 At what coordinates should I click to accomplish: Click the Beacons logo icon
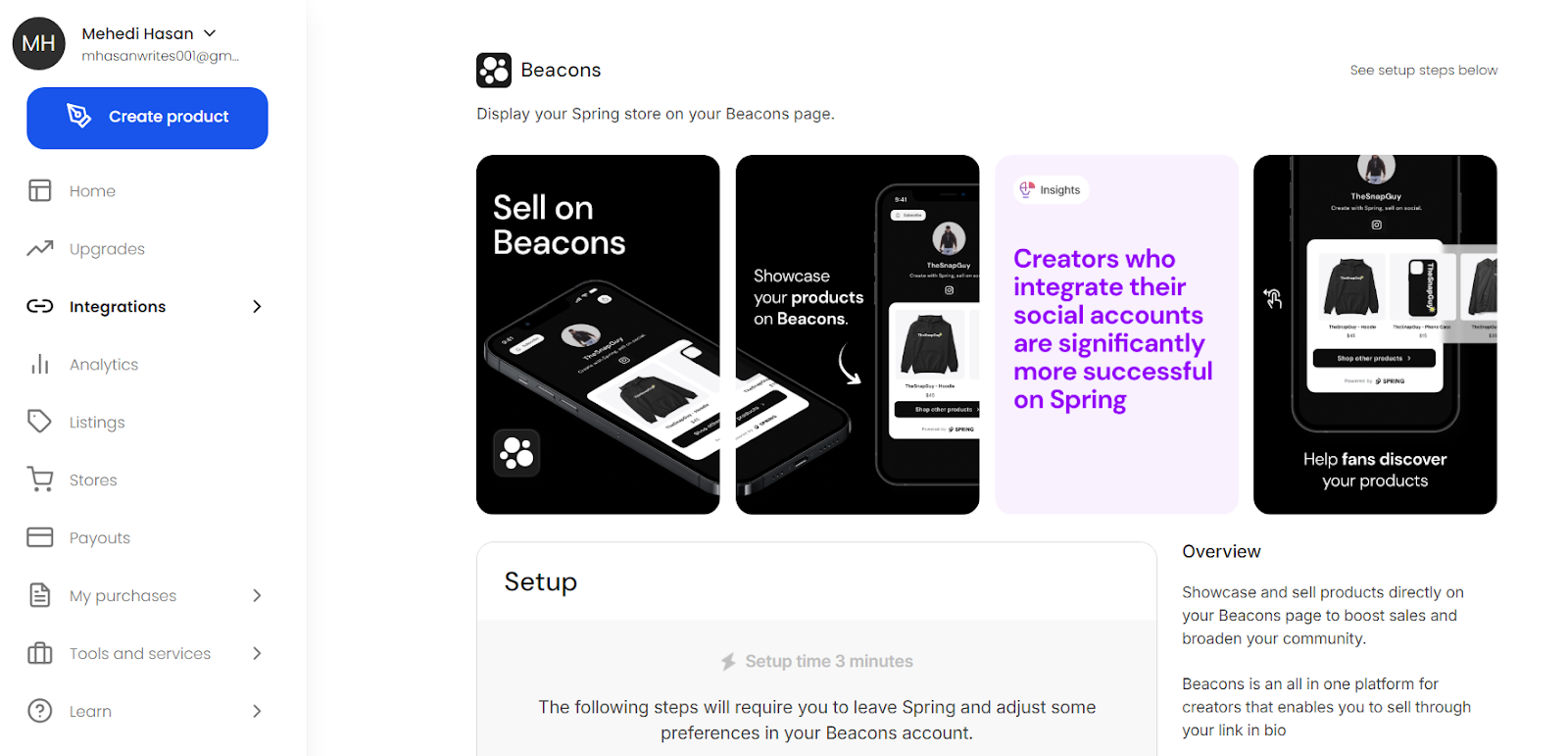[494, 70]
